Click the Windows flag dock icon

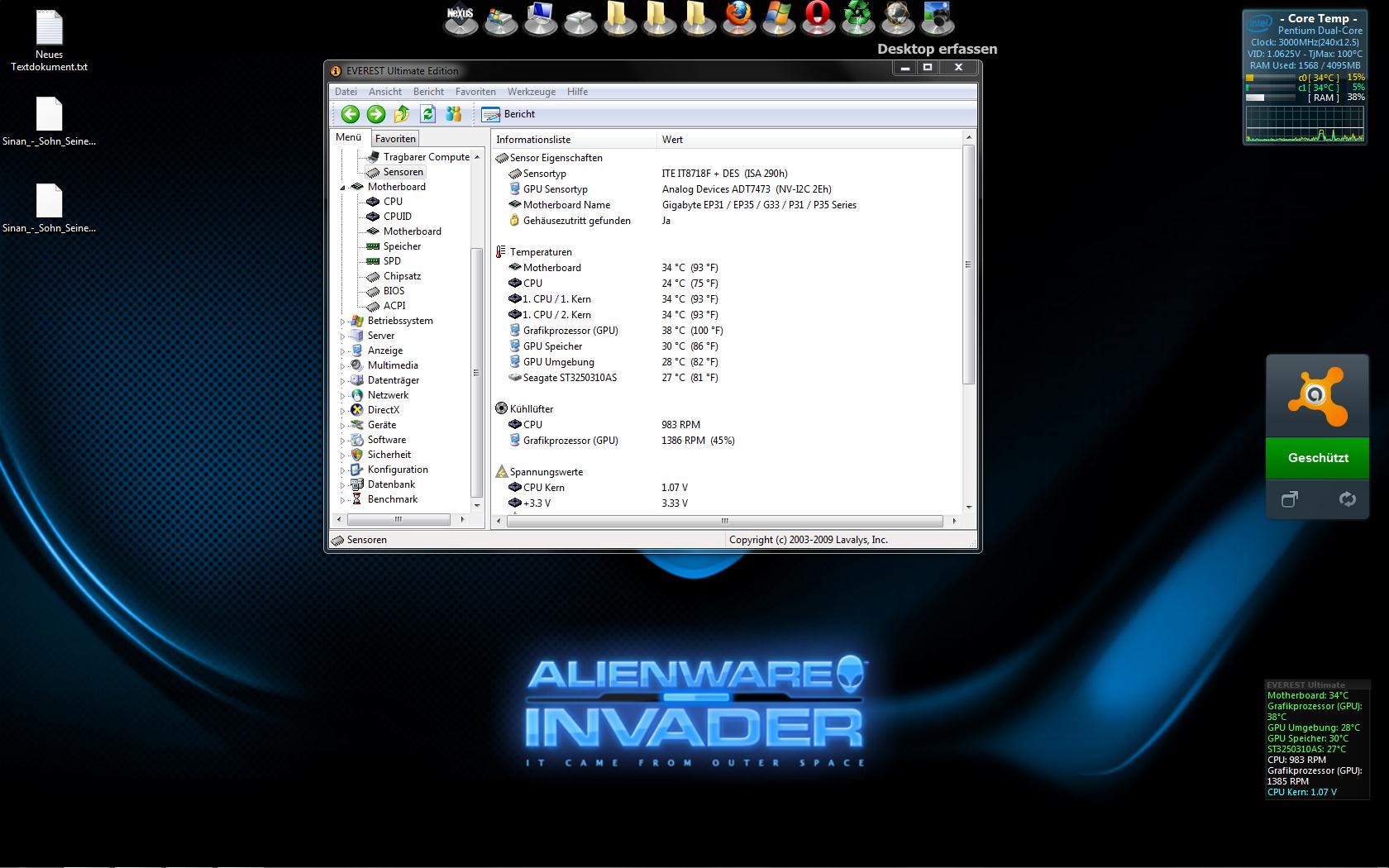778,19
